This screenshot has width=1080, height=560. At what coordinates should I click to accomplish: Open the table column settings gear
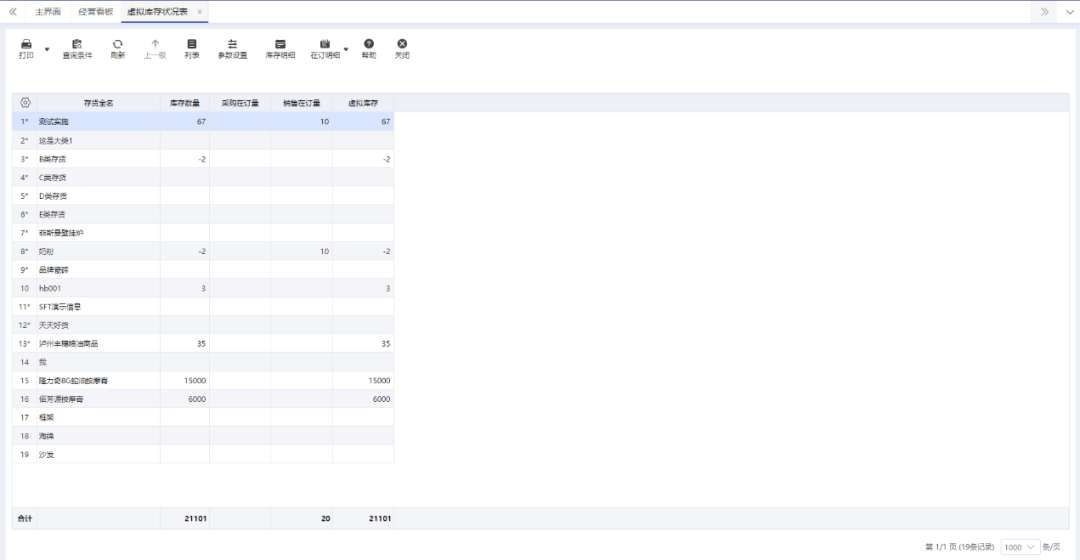(x=25, y=103)
